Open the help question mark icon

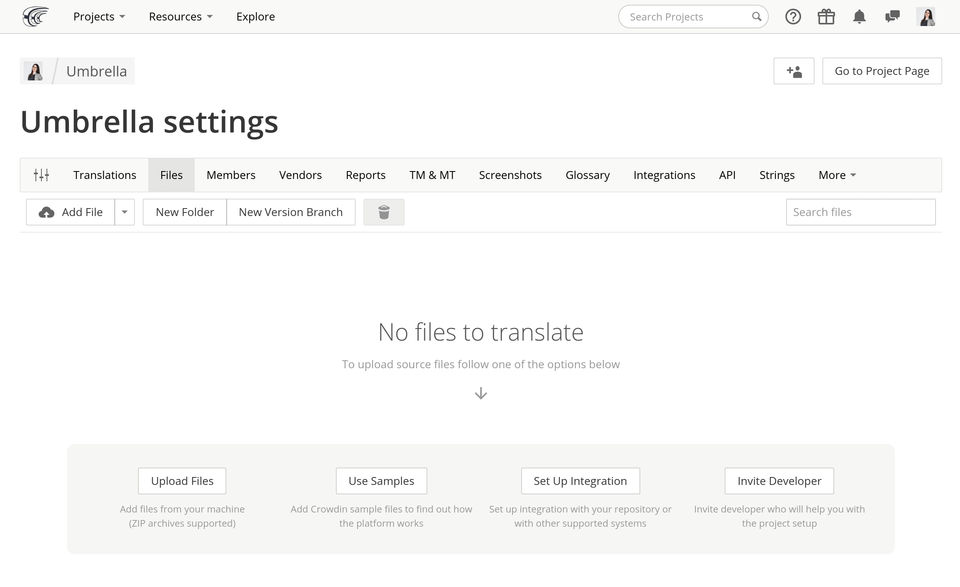pyautogui.click(x=793, y=16)
